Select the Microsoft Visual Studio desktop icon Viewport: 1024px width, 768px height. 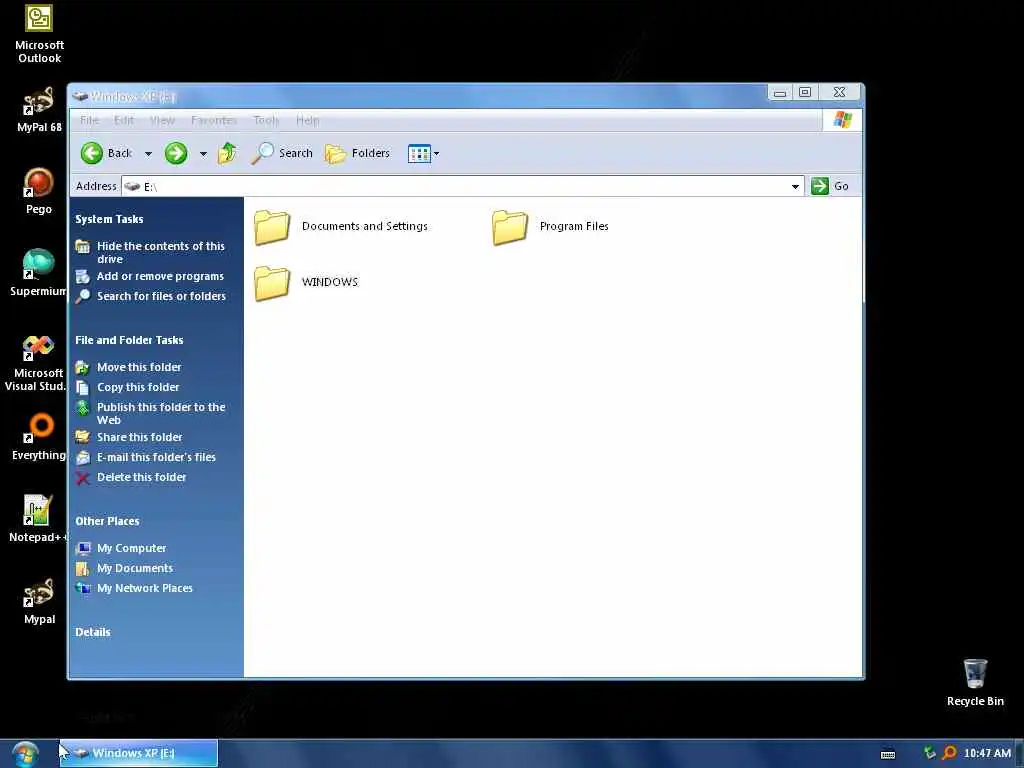38,363
